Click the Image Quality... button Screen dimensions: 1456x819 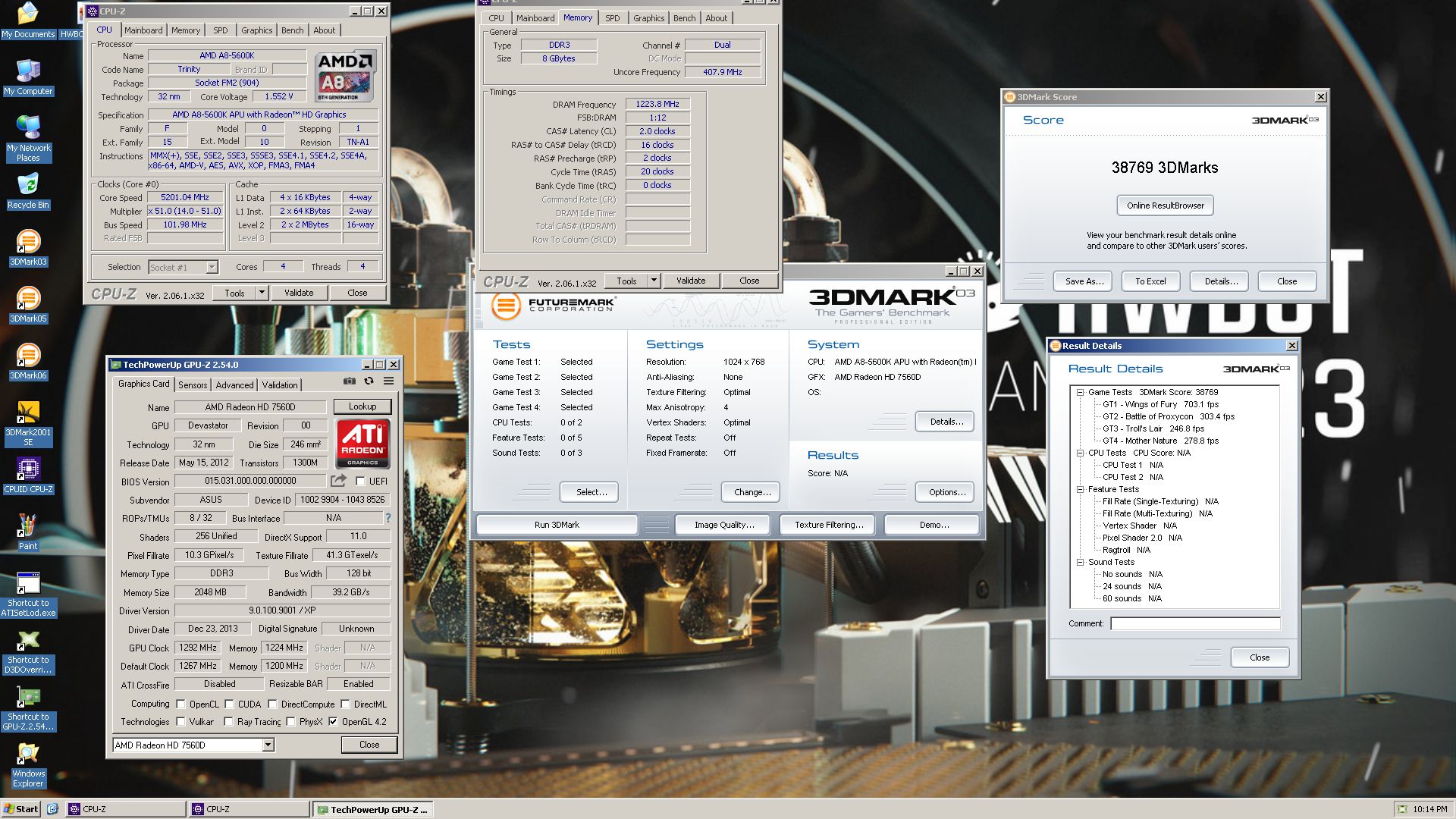point(724,525)
